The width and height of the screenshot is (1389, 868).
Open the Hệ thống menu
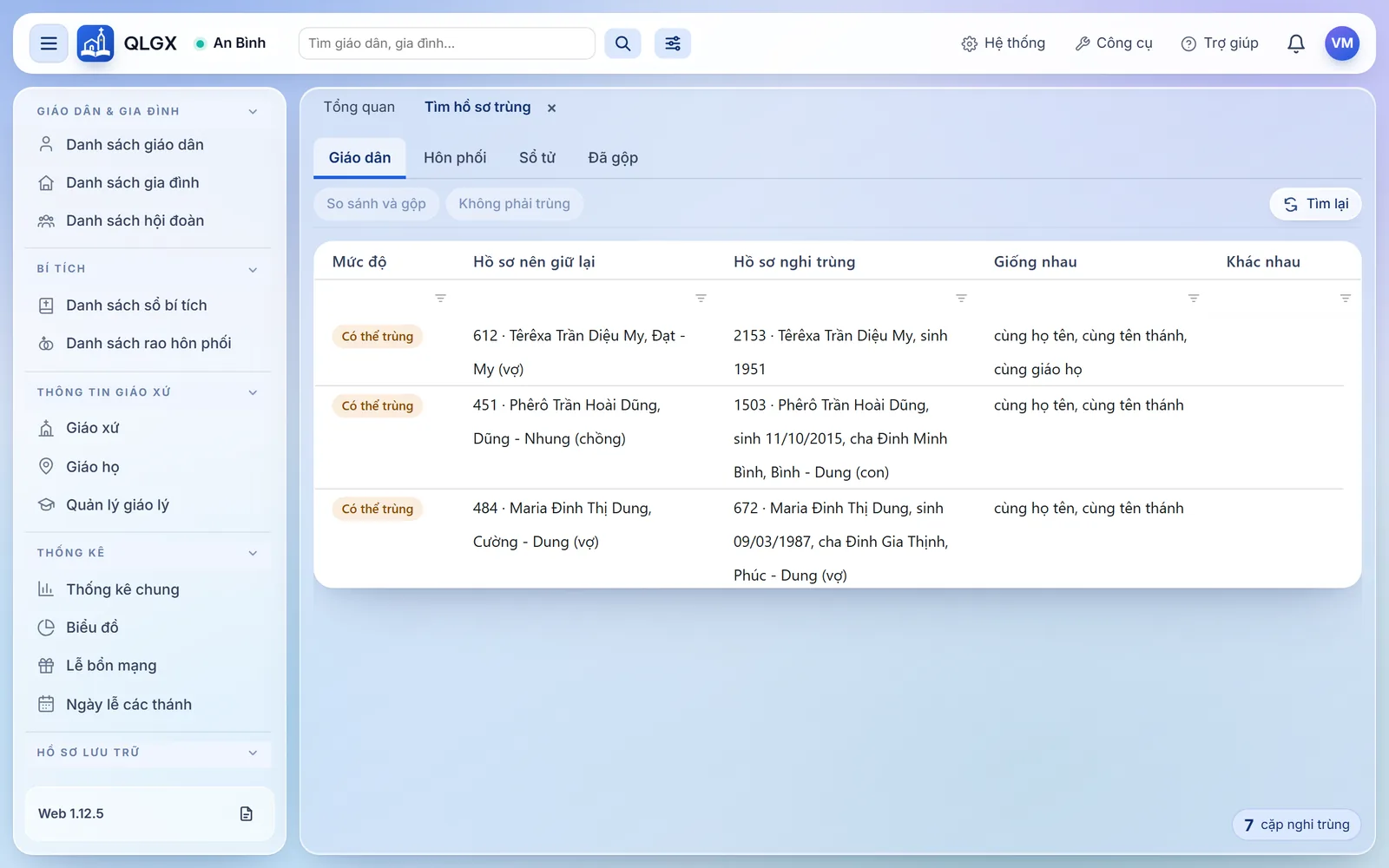pyautogui.click(x=1004, y=43)
